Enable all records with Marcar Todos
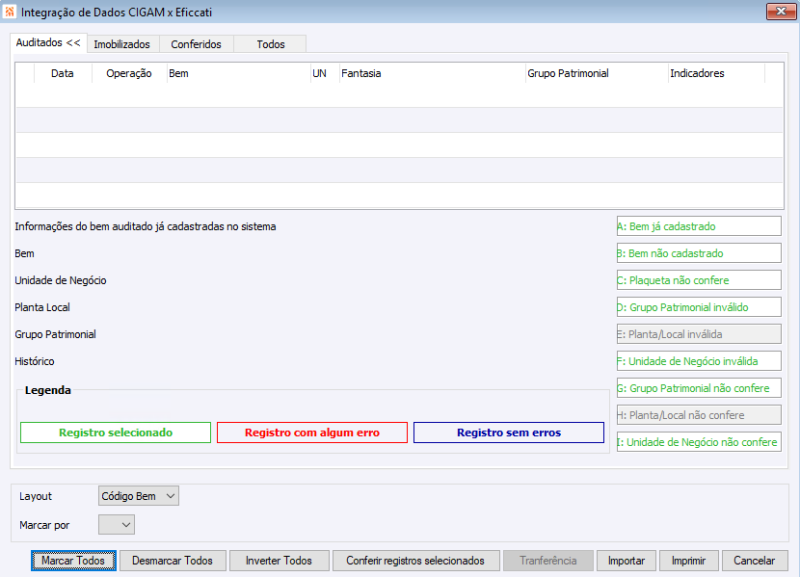The height and width of the screenshot is (577, 800). point(73,560)
